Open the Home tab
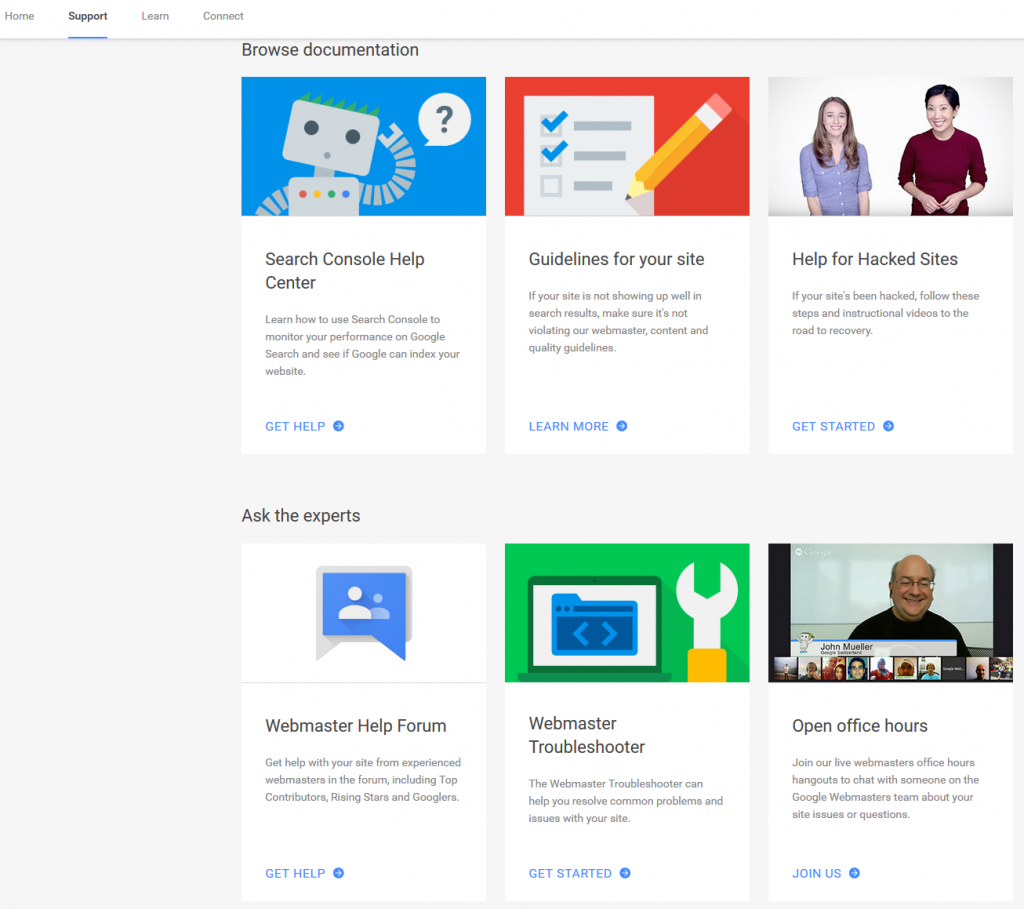The height and width of the screenshot is (909, 1024). pos(20,16)
